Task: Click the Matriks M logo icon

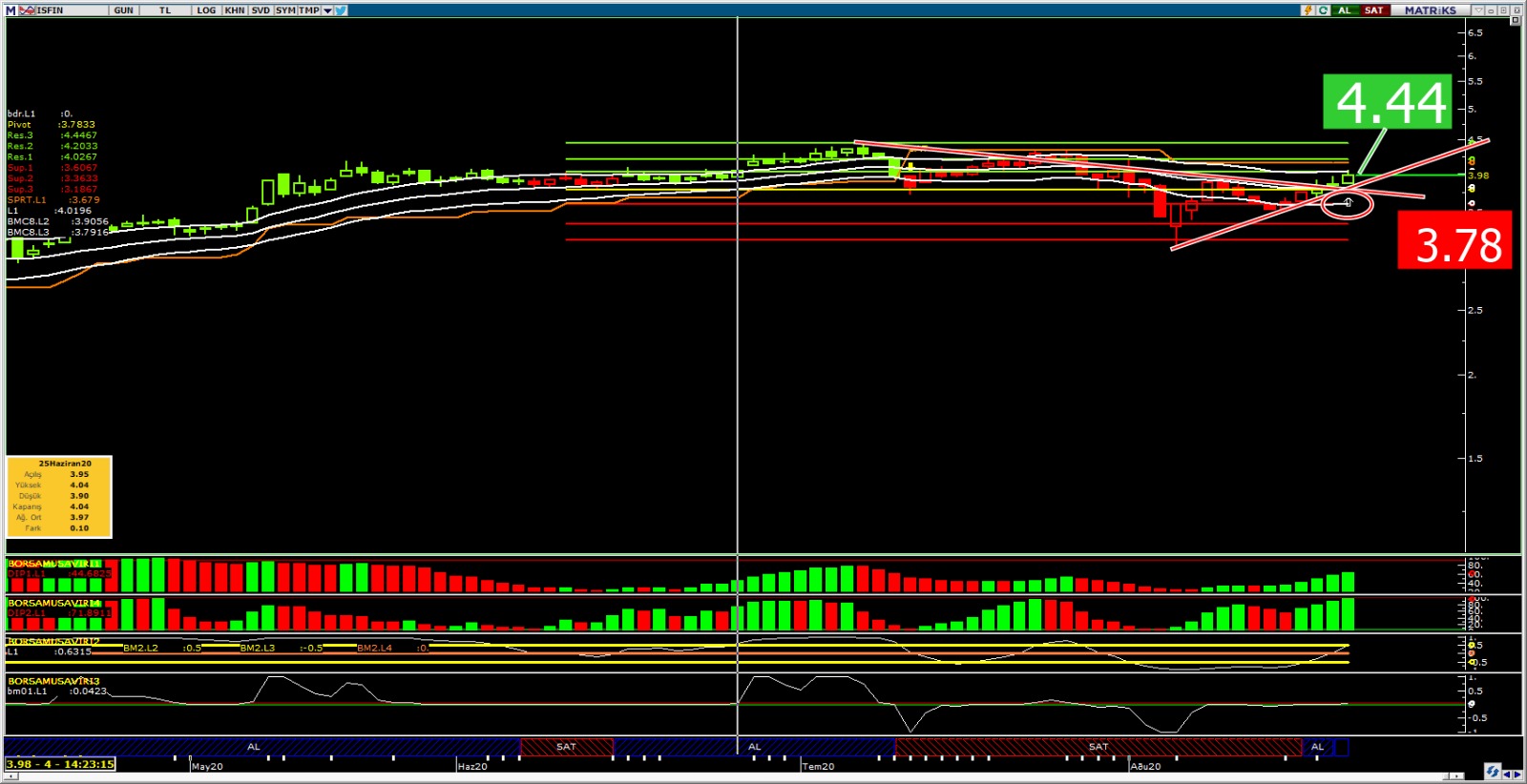Action: (10, 10)
